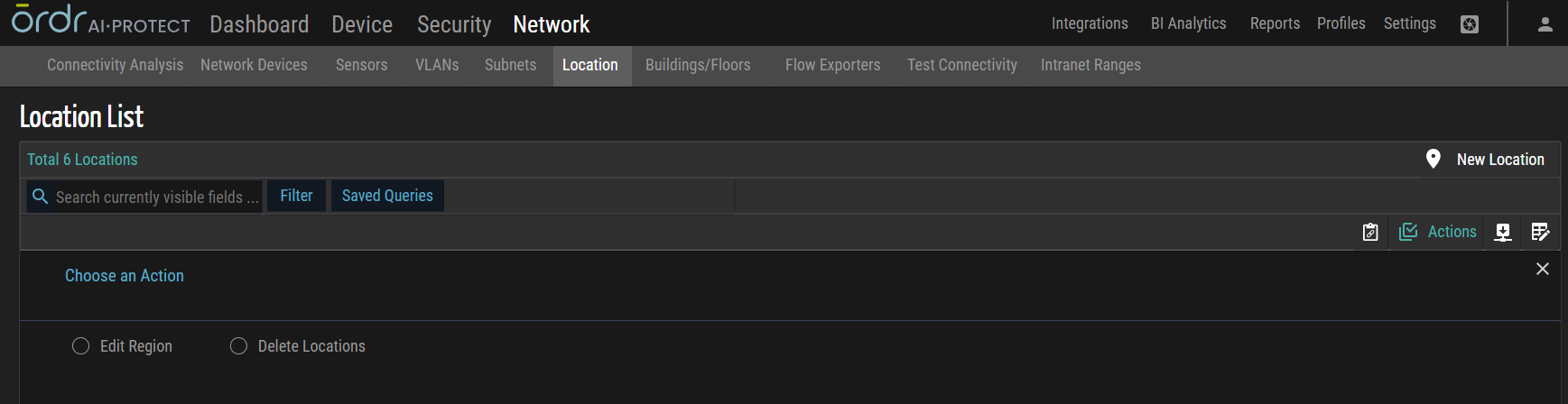The image size is (1568, 404).
Task: Click the New Location button
Action: [1489, 160]
